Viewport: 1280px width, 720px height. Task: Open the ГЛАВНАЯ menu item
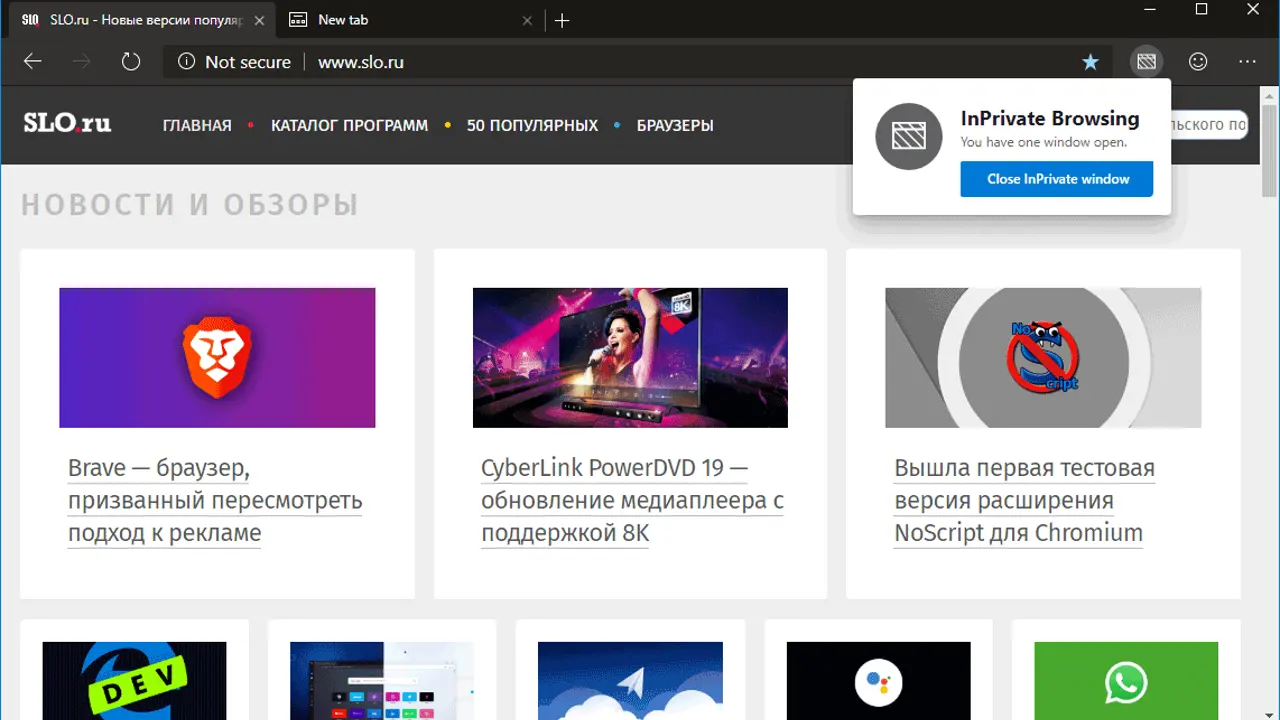click(x=197, y=126)
